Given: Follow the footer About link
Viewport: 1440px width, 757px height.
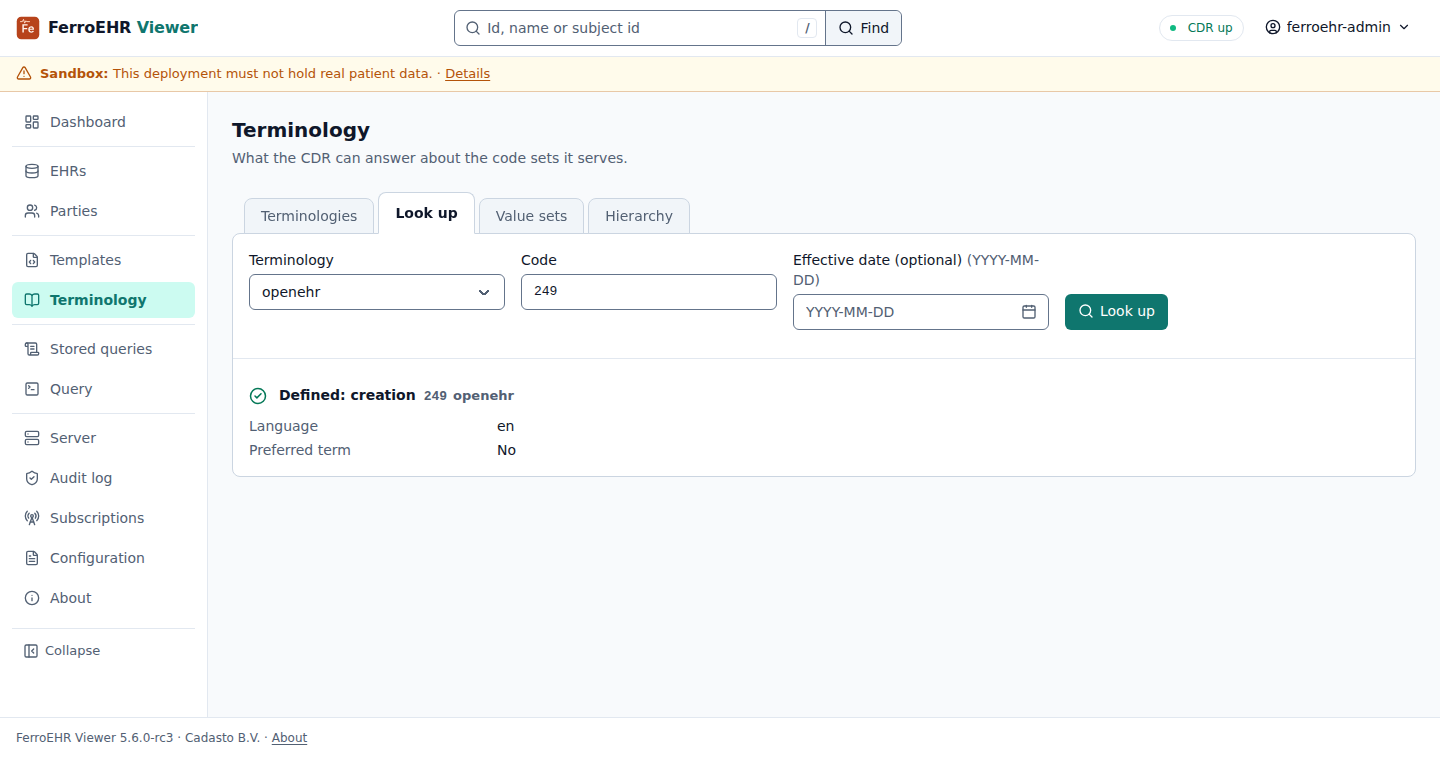Looking at the screenshot, I should coord(289,738).
